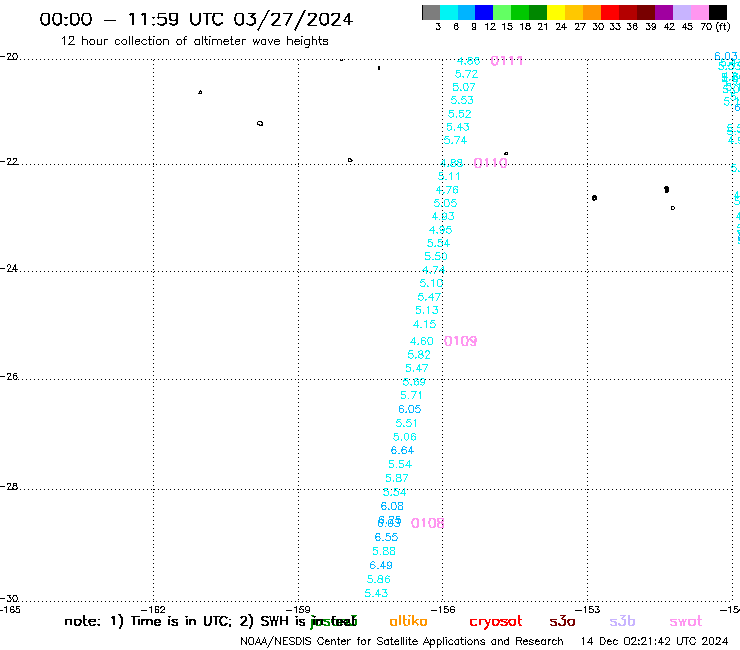Click the -24 latitude axis label
The image size is (740, 650).
(9, 268)
